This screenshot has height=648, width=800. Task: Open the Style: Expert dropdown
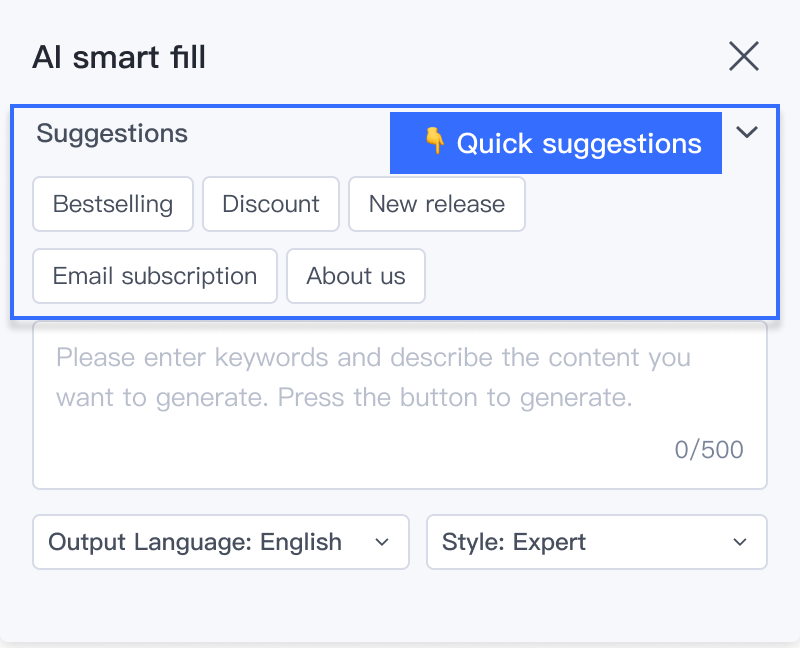(597, 542)
